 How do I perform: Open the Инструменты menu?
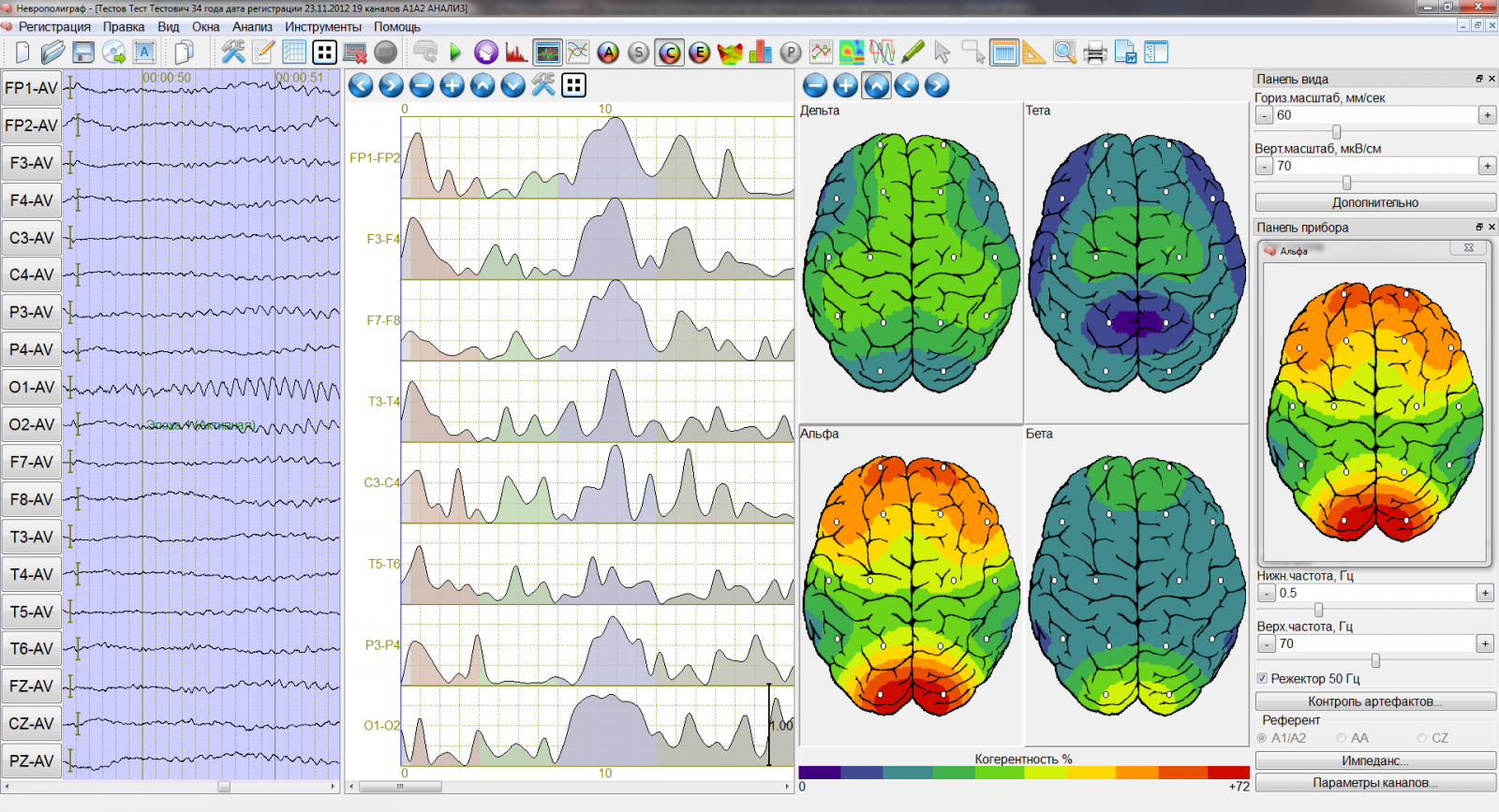click(x=323, y=27)
